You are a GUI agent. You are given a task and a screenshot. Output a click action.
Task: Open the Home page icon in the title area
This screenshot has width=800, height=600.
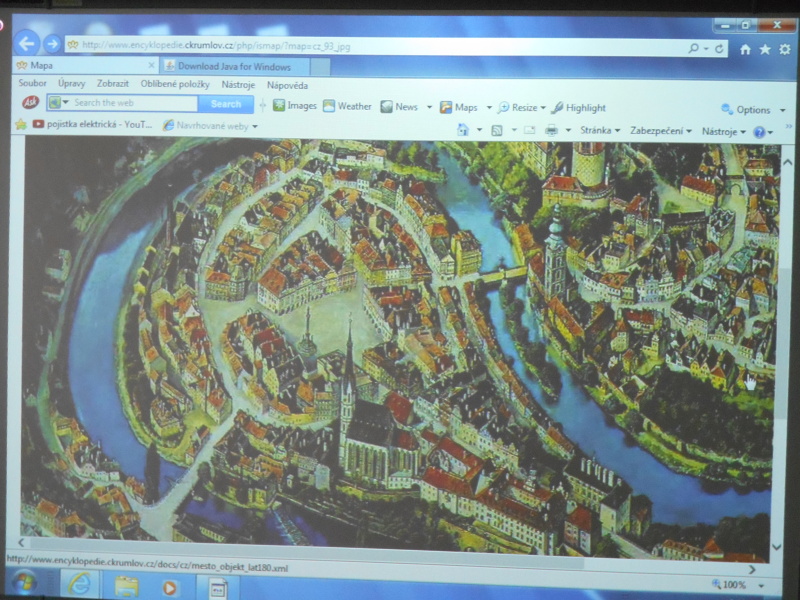tap(745, 49)
